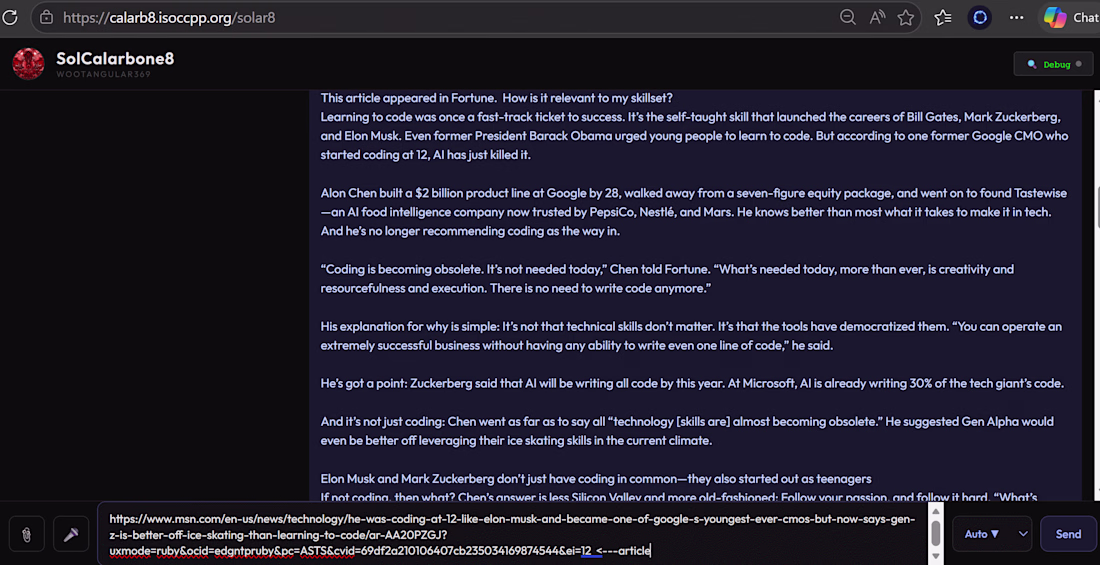Viewport: 1100px width, 565px height.
Task: Toggle the Debug mode button
Action: [x=1053, y=64]
